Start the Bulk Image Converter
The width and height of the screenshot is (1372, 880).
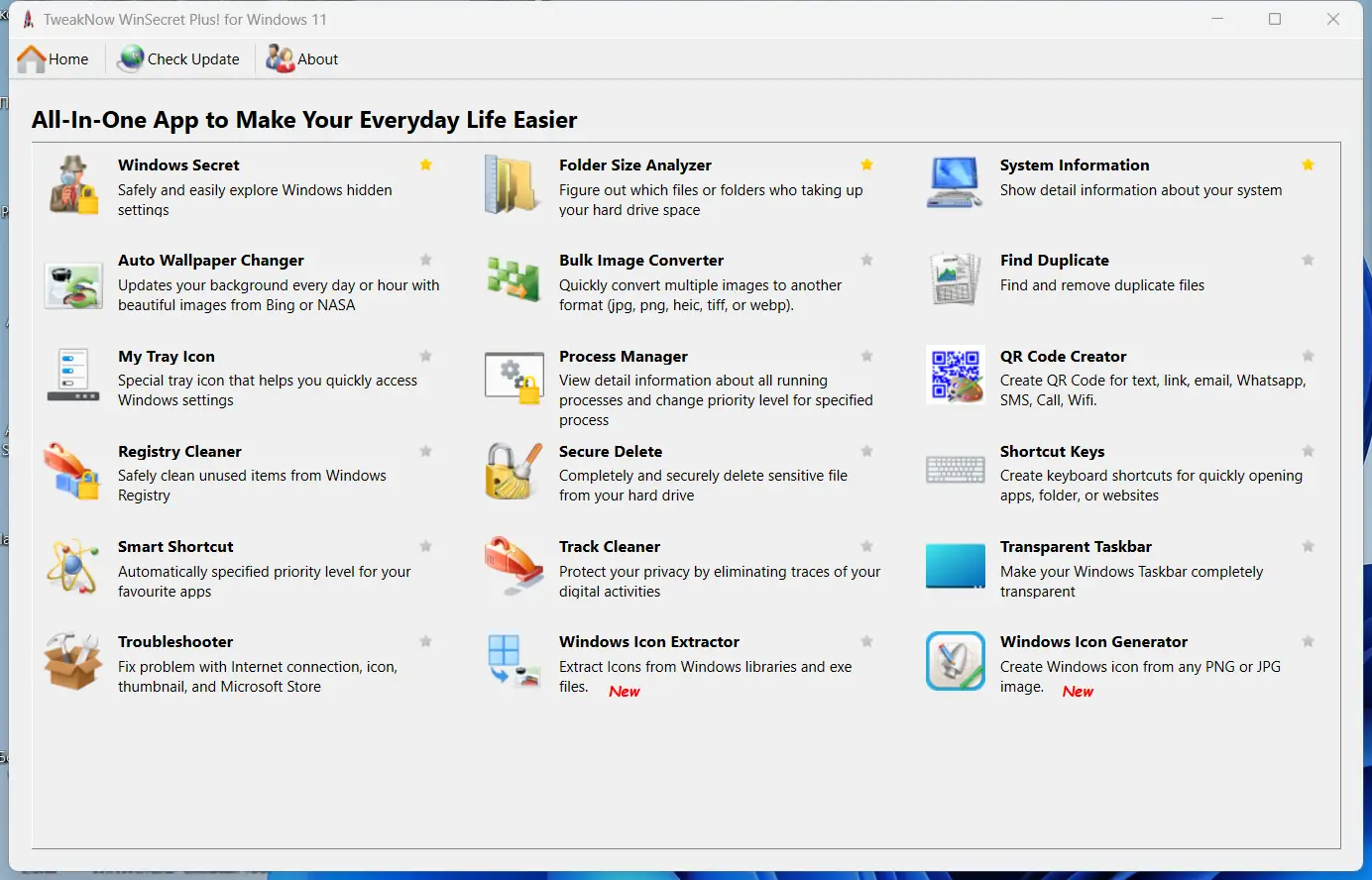click(x=641, y=260)
